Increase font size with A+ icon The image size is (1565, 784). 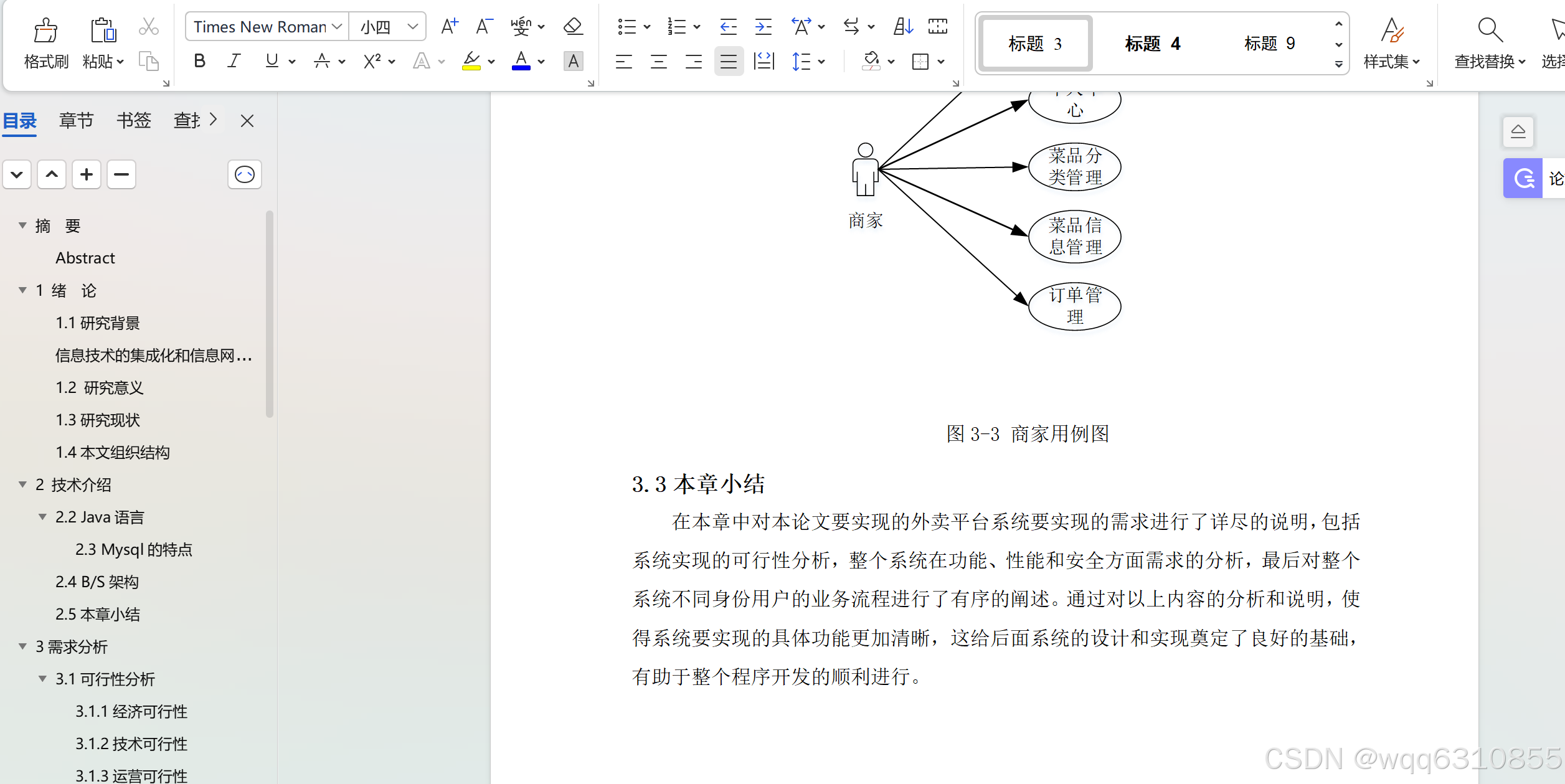point(449,26)
